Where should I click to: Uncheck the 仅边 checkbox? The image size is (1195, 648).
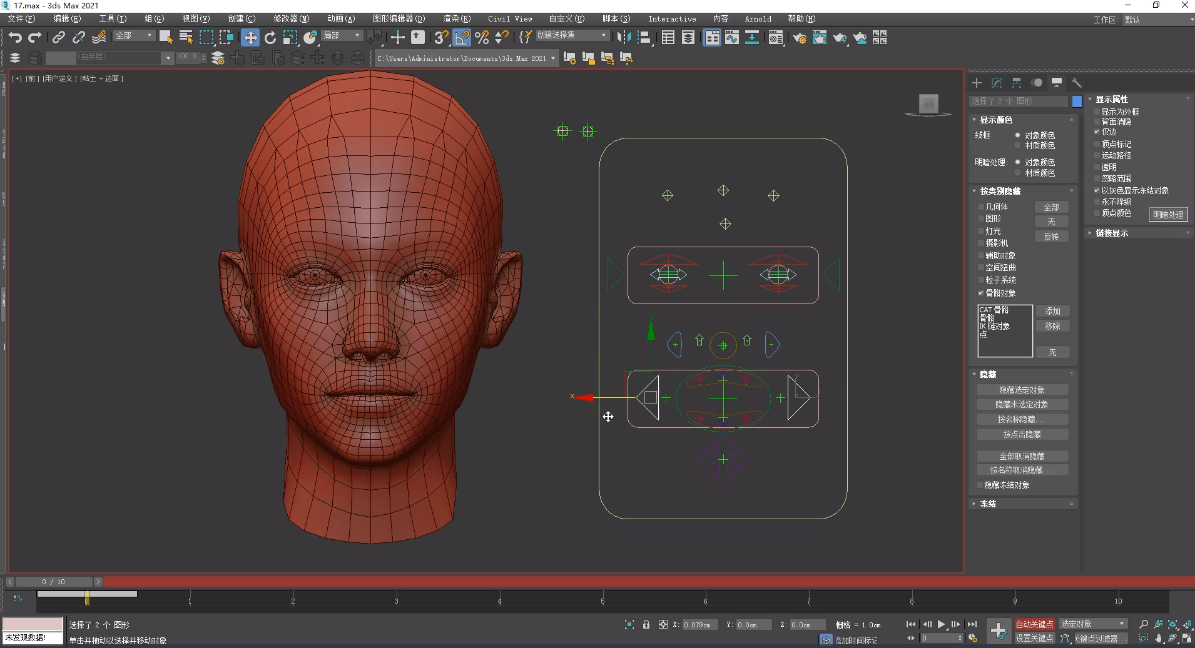click(x=1097, y=132)
